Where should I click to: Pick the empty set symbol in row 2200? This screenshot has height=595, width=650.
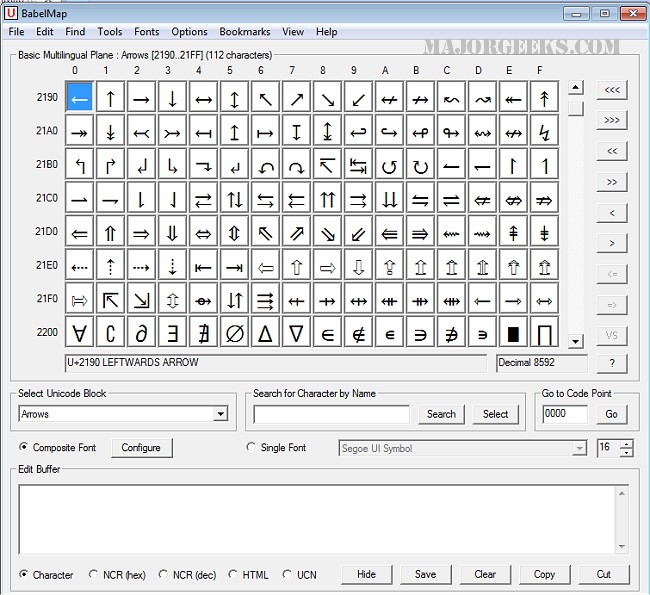coord(234,332)
